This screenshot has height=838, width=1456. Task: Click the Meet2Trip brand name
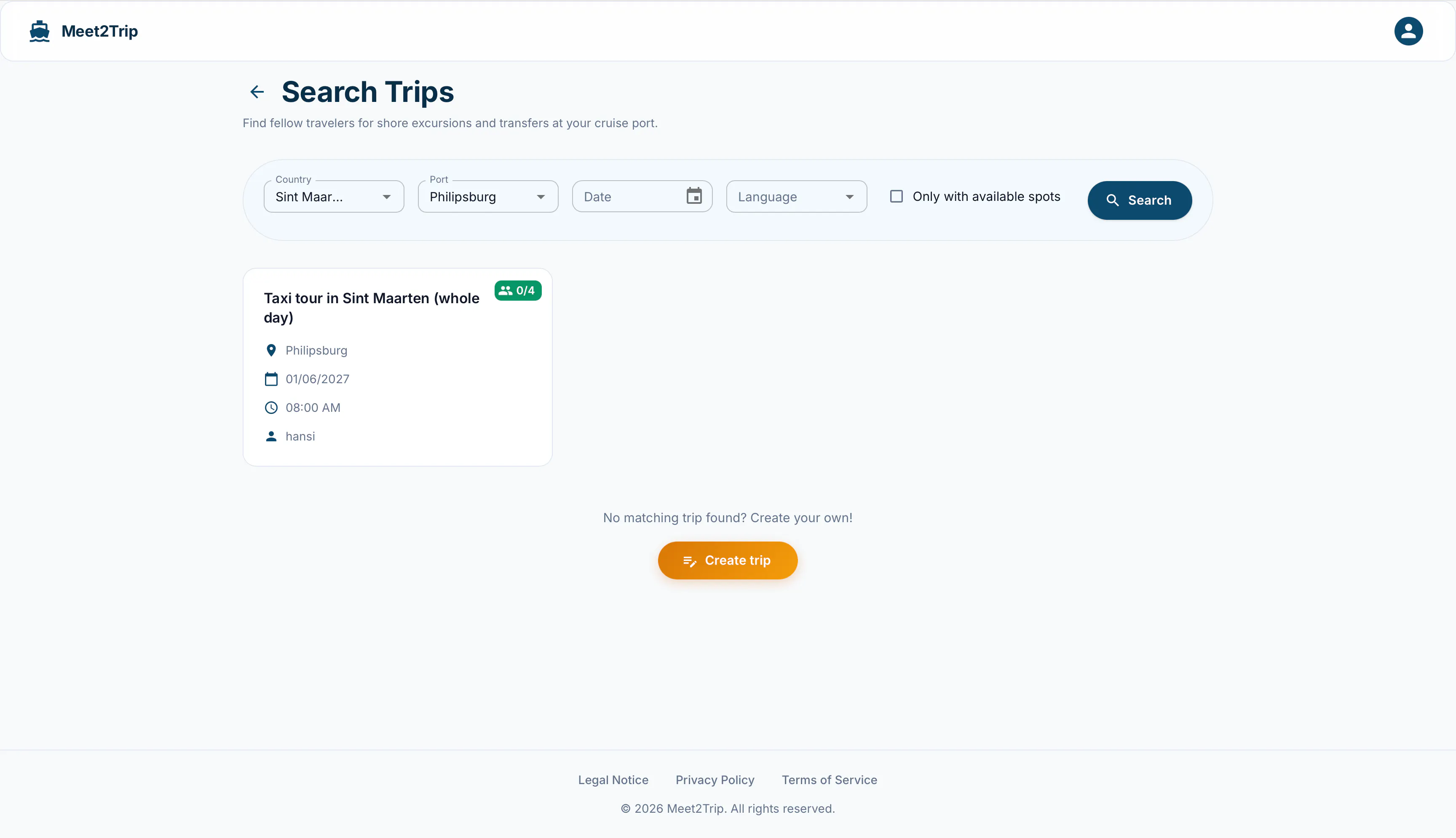99,31
